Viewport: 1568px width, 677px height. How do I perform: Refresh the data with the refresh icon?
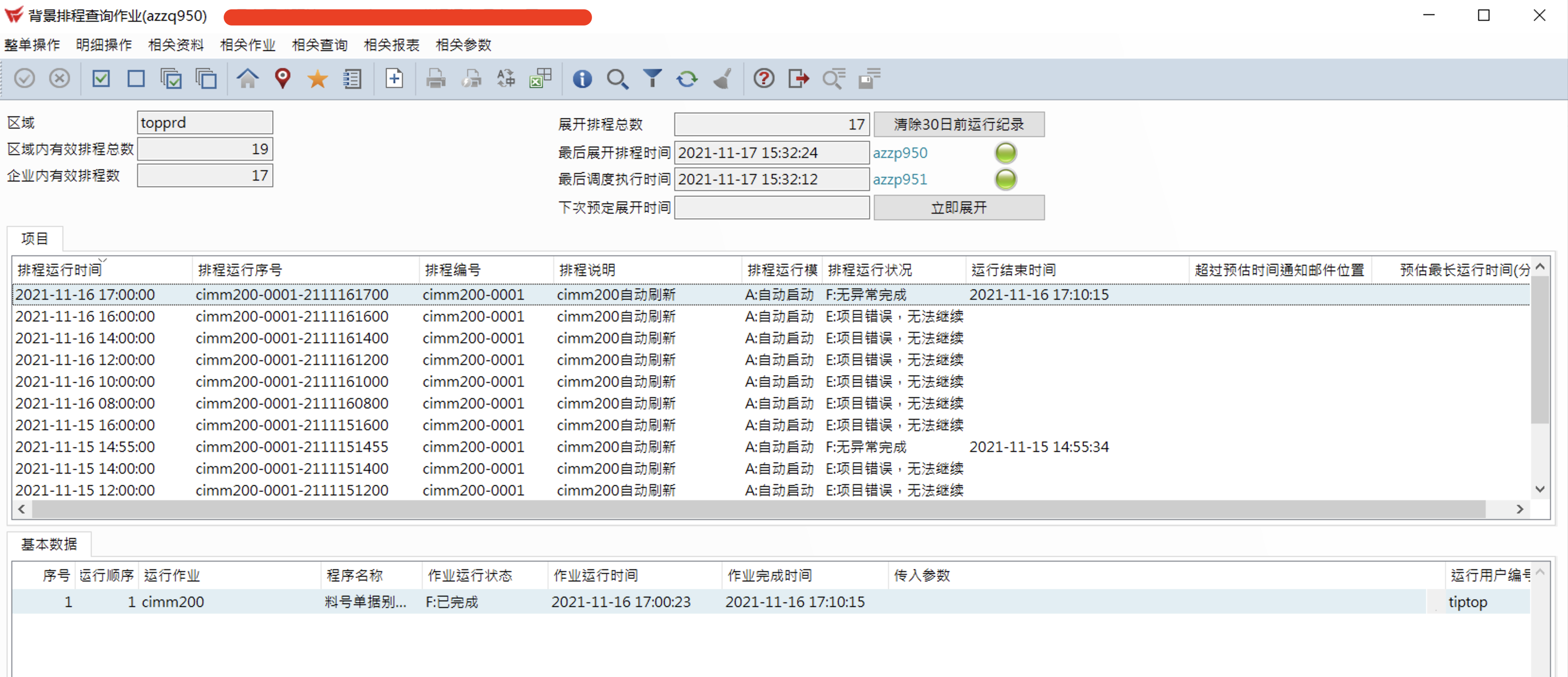(687, 78)
